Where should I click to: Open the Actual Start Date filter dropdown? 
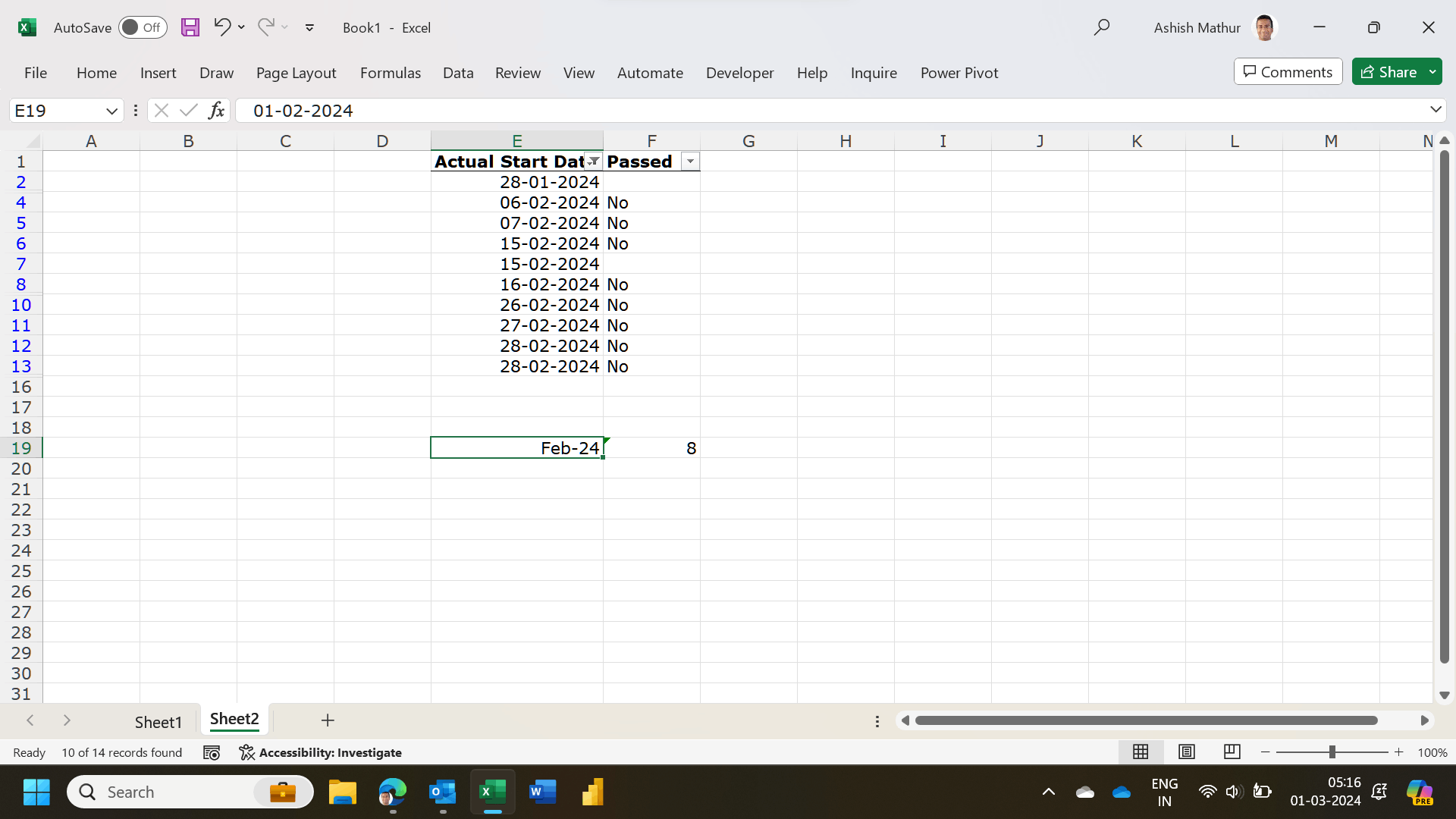[594, 162]
